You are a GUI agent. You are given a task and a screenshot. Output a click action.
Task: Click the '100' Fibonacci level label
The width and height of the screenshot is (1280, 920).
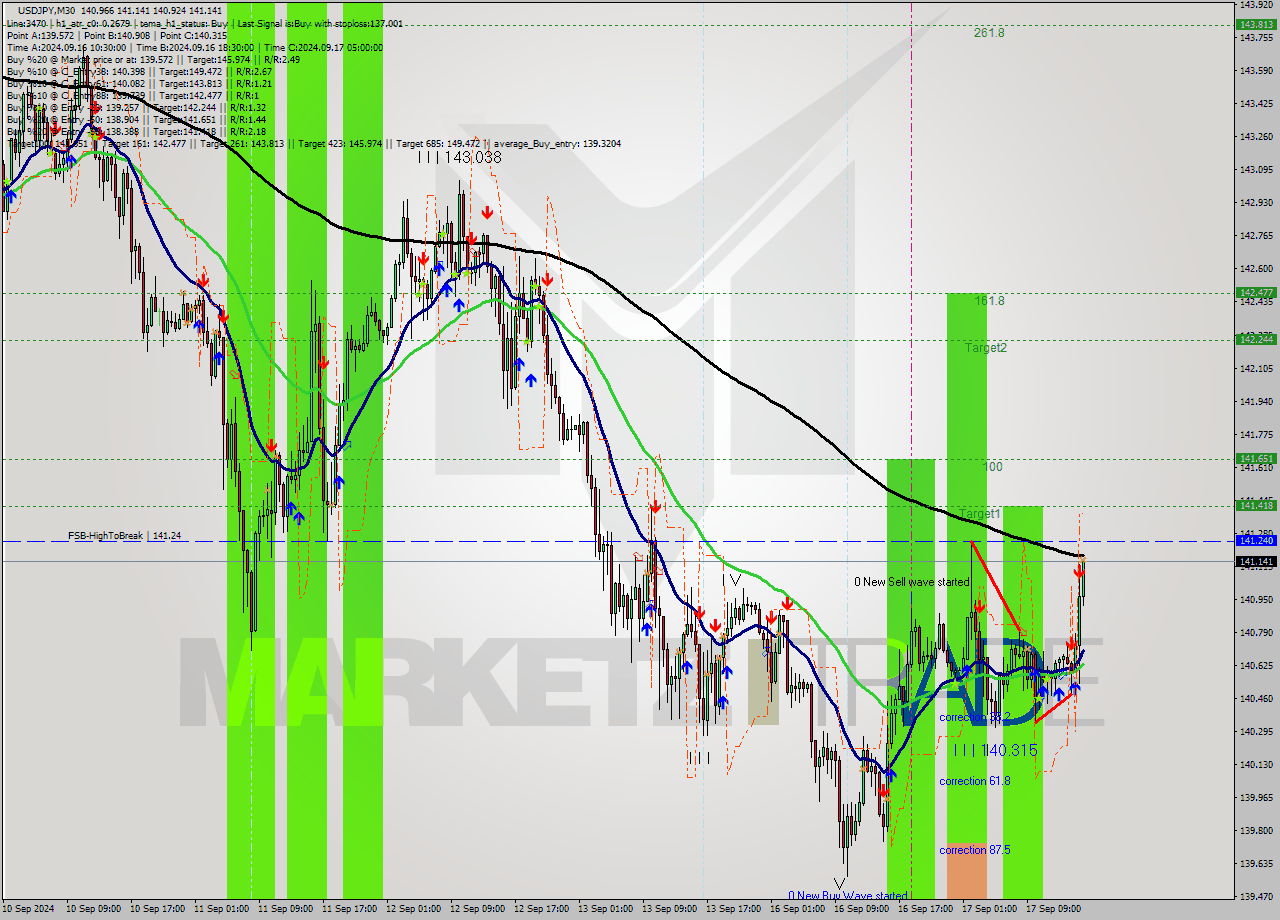(x=992, y=467)
